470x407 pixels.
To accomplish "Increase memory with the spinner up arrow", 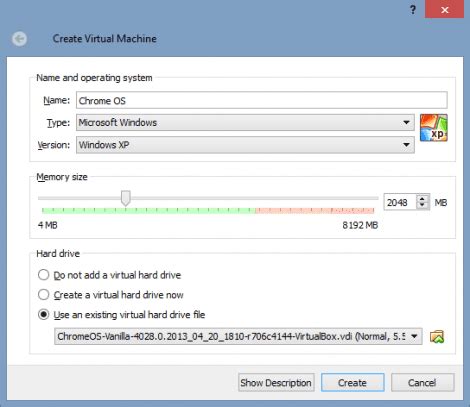I will 422,198.
